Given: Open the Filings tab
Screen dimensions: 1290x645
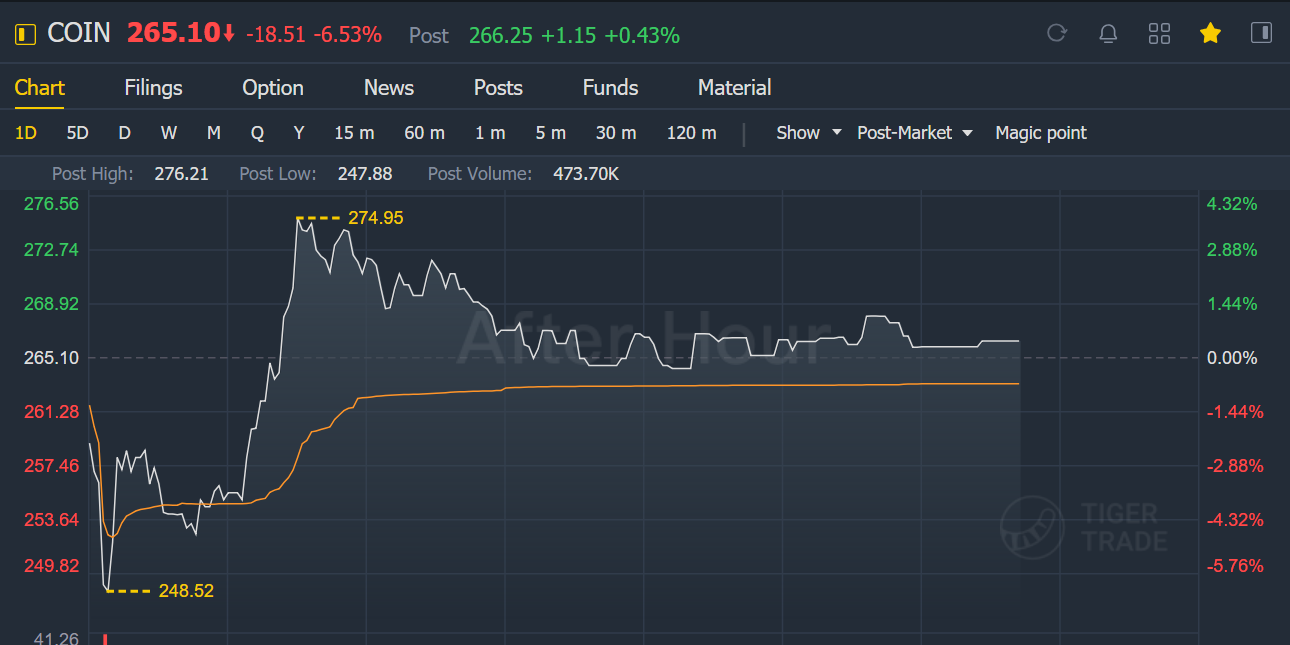Looking at the screenshot, I should click(153, 88).
